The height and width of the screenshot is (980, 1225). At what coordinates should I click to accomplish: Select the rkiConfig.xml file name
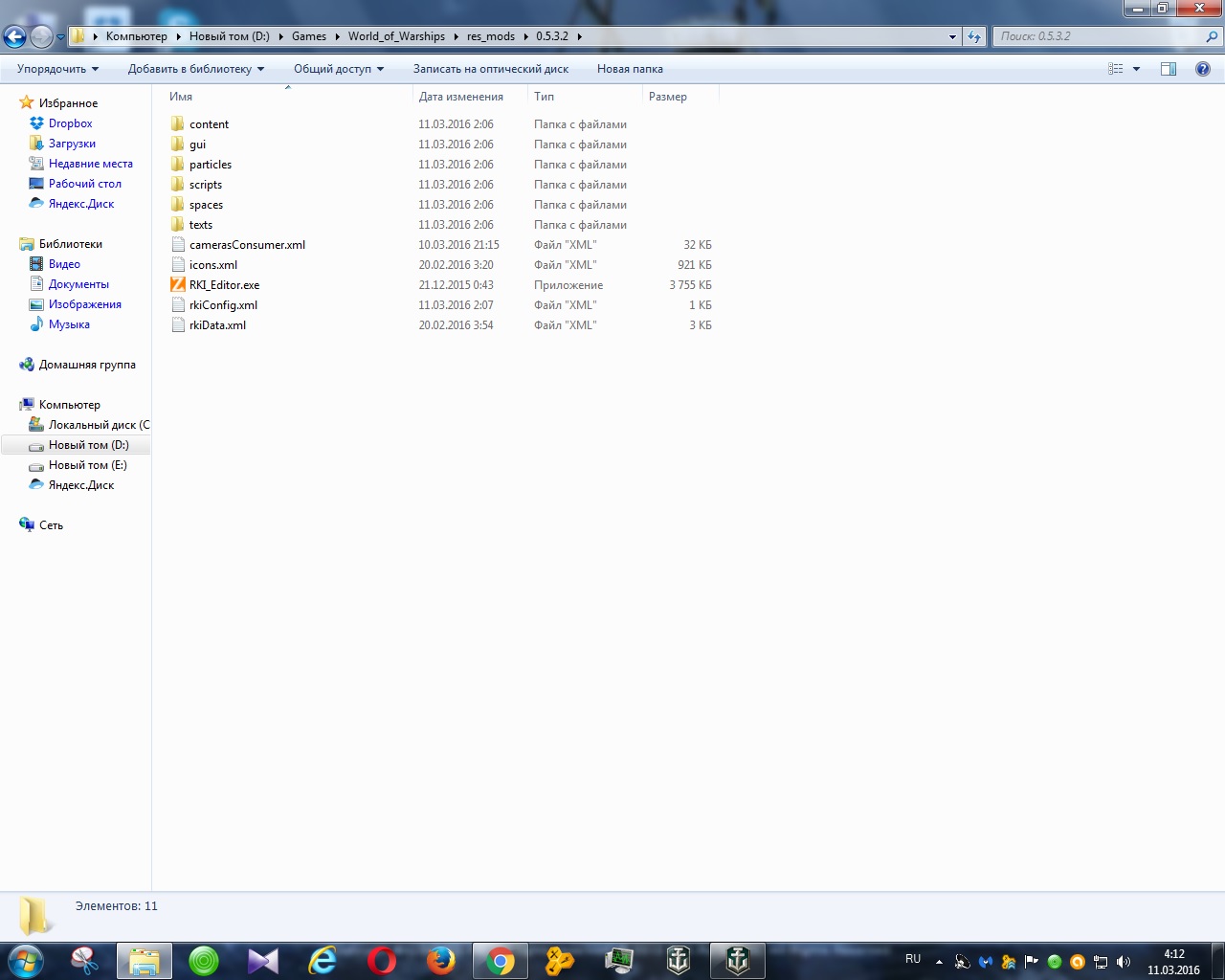click(223, 305)
